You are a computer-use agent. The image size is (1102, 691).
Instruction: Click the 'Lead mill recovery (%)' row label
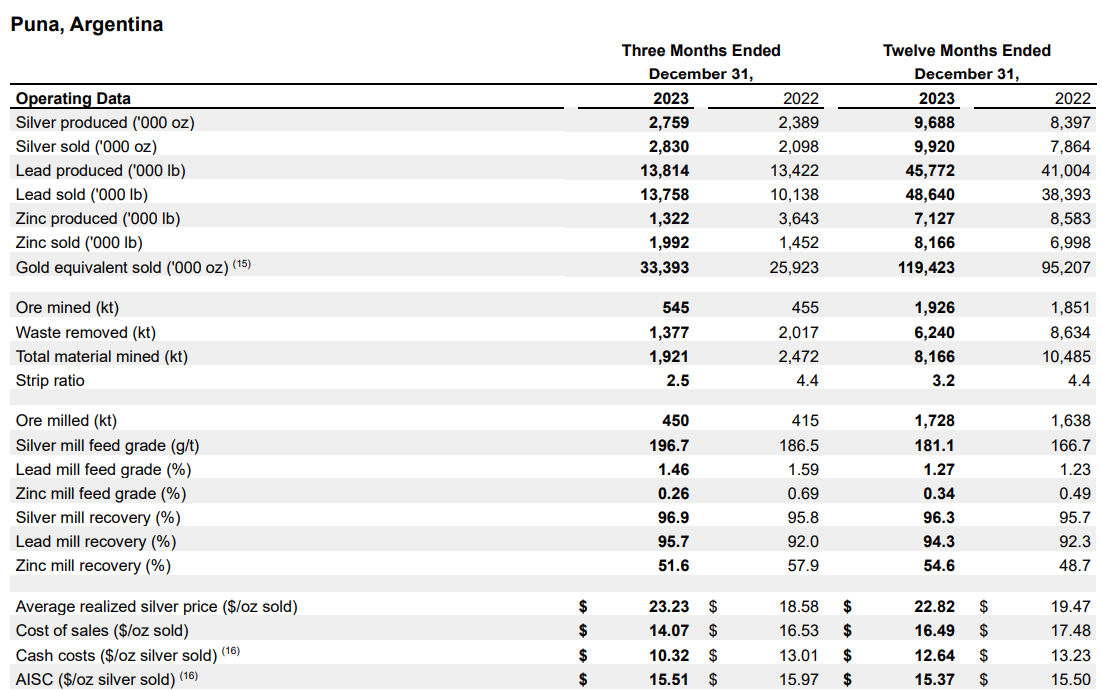pos(95,541)
